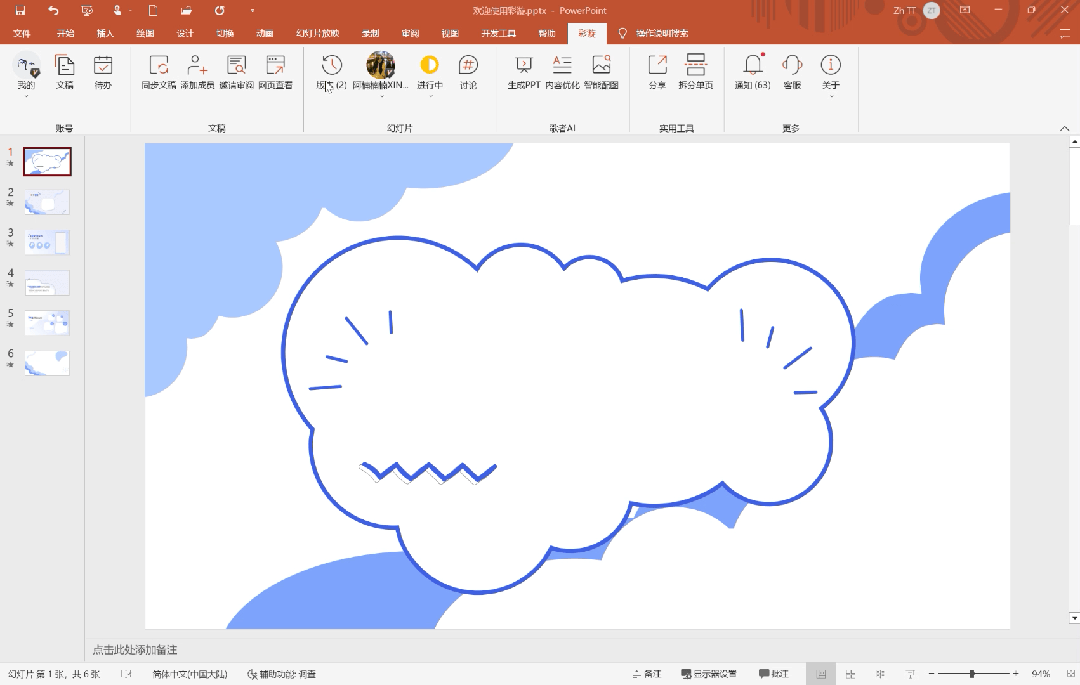Select slide 1 thumbnail
Image resolution: width=1080 pixels, height=685 pixels.
(48, 162)
